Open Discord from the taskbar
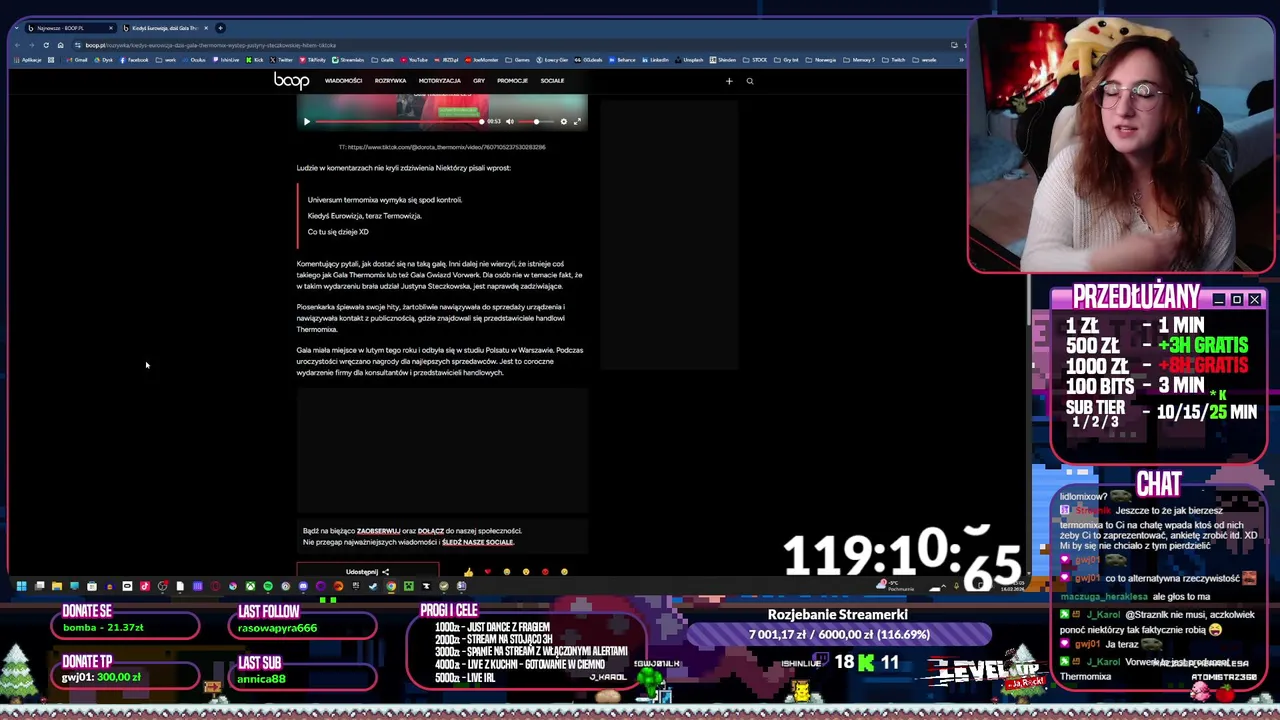 303,586
